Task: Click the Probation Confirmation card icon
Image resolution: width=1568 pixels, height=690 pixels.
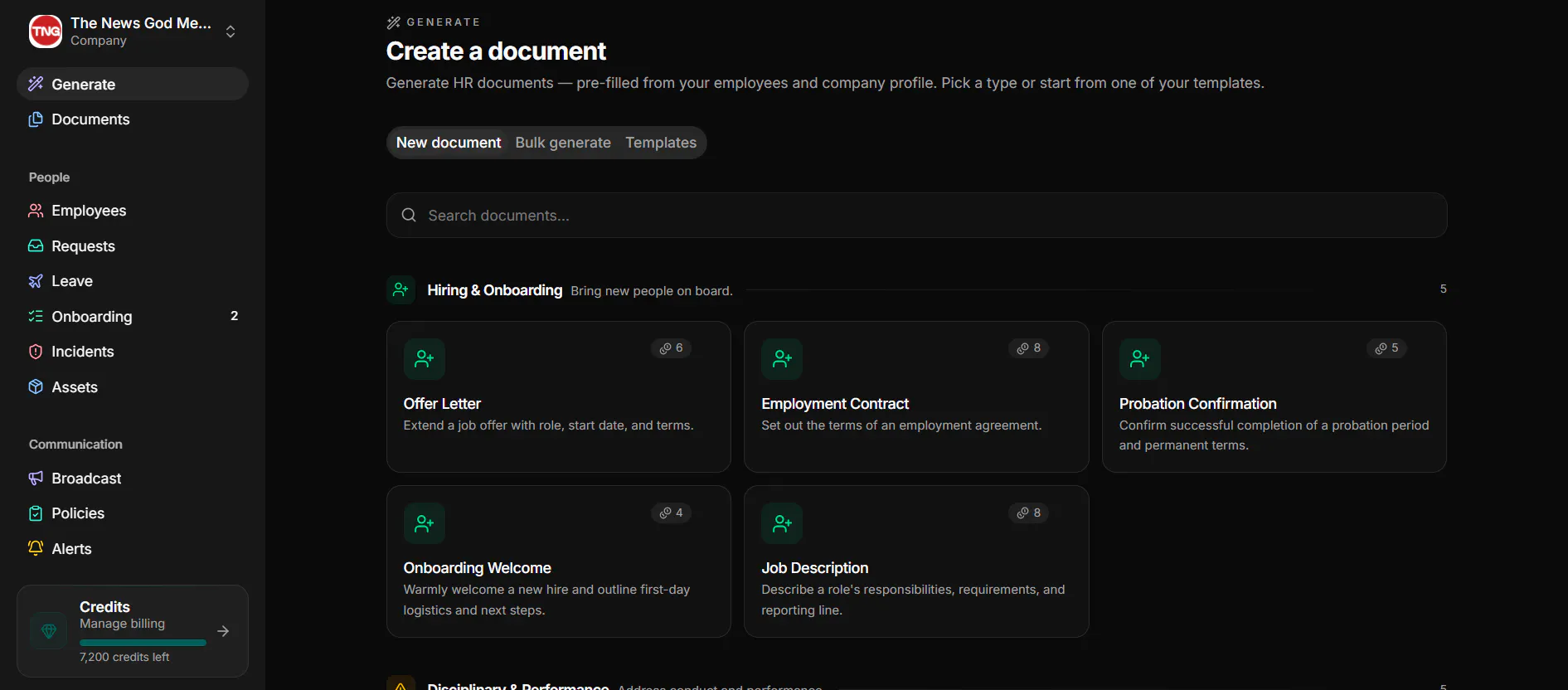Action: [1140, 359]
